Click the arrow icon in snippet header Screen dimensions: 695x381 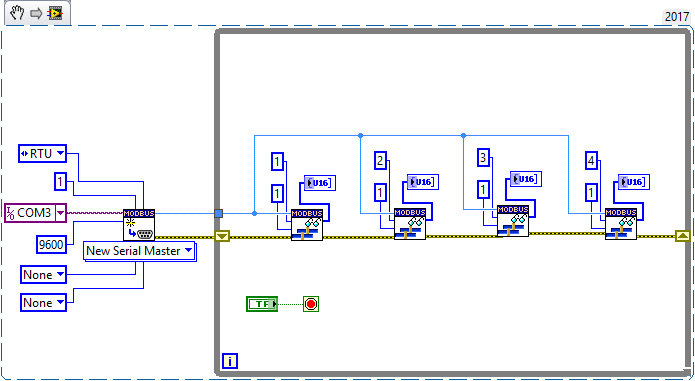[36, 14]
